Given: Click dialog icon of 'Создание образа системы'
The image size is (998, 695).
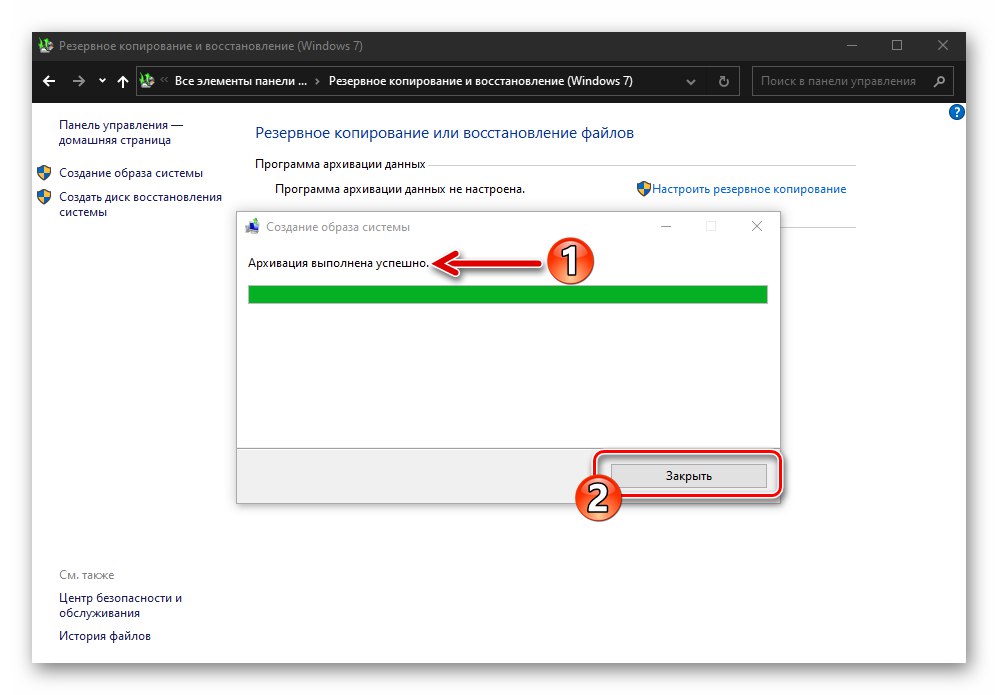Looking at the screenshot, I should pyautogui.click(x=253, y=227).
